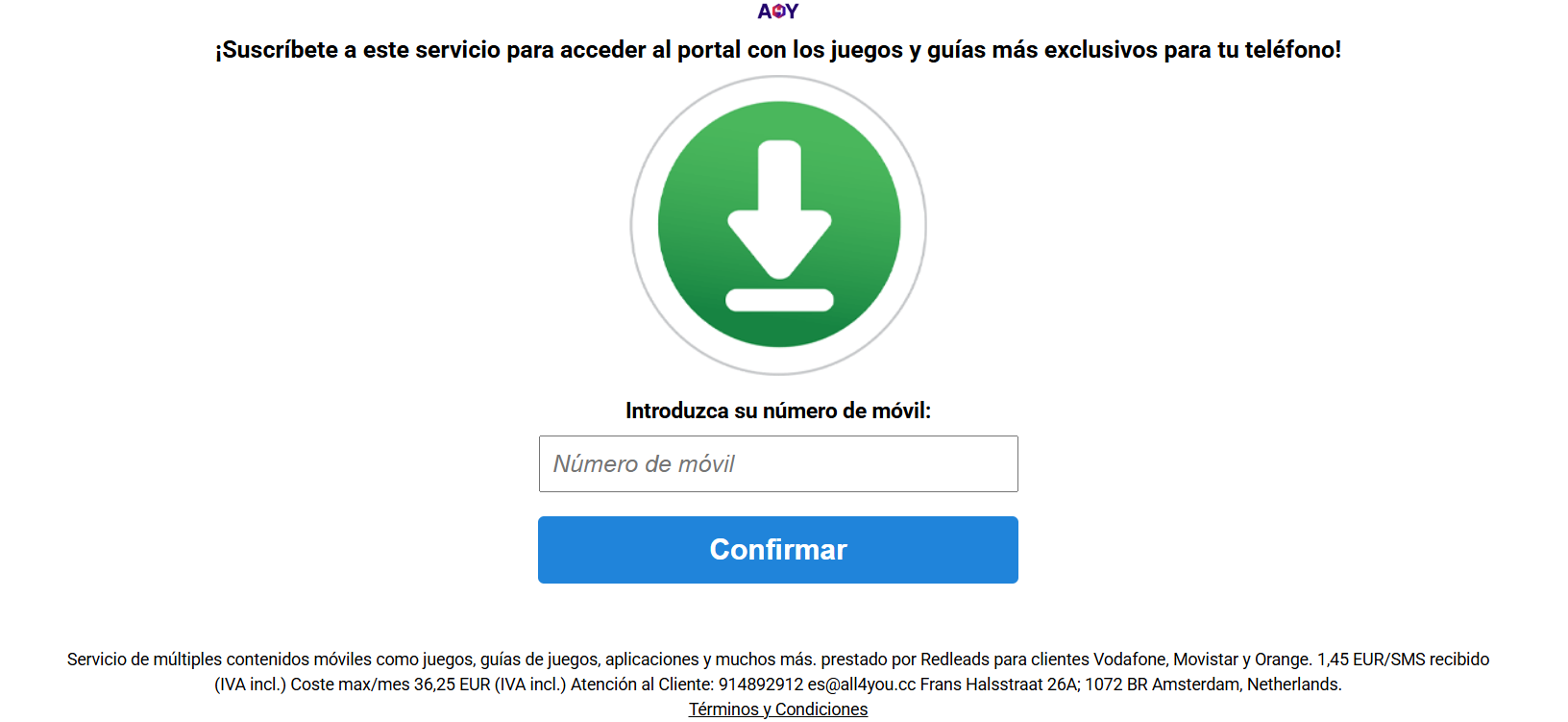
Task: Click the es@all4you.cc email address
Action: [862, 685]
